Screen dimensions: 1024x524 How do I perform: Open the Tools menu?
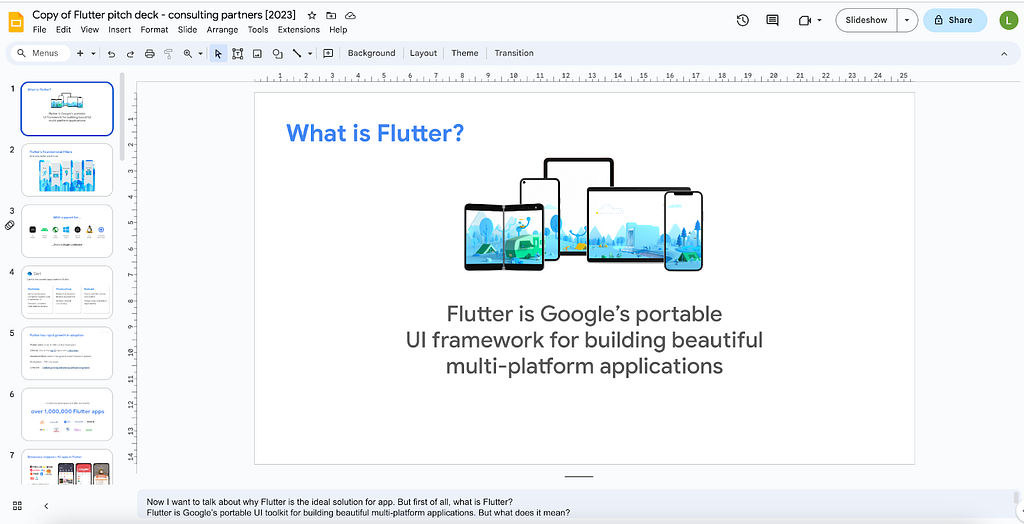258,29
